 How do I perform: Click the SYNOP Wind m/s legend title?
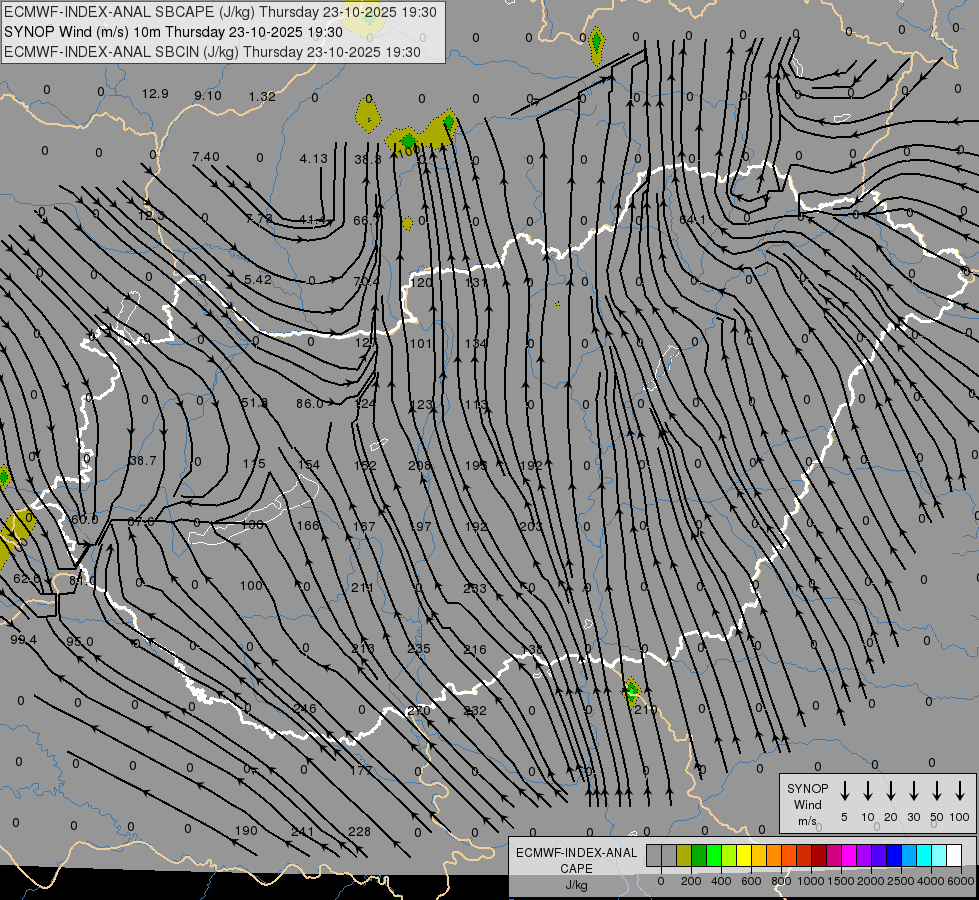pos(807,804)
